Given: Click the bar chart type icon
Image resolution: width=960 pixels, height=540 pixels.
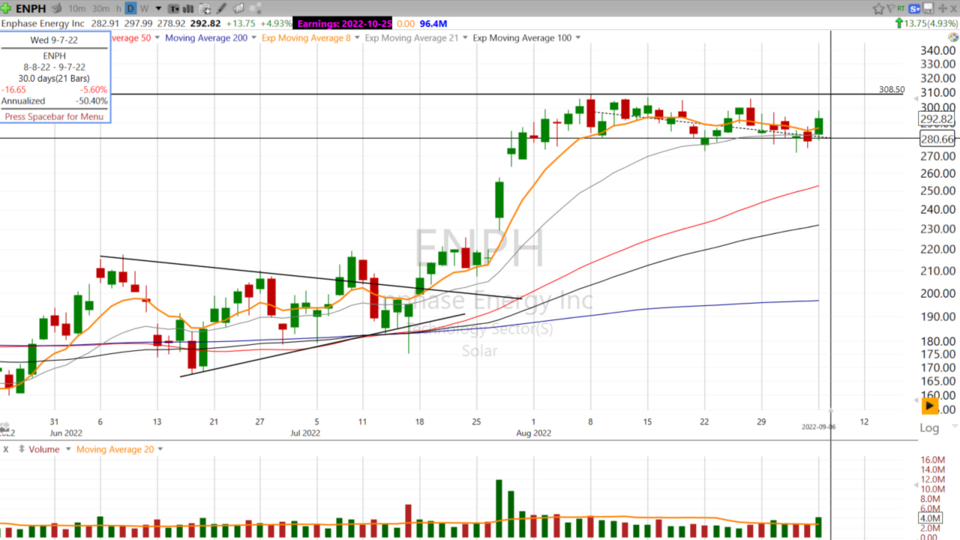Looking at the screenshot, I should pos(189,9).
